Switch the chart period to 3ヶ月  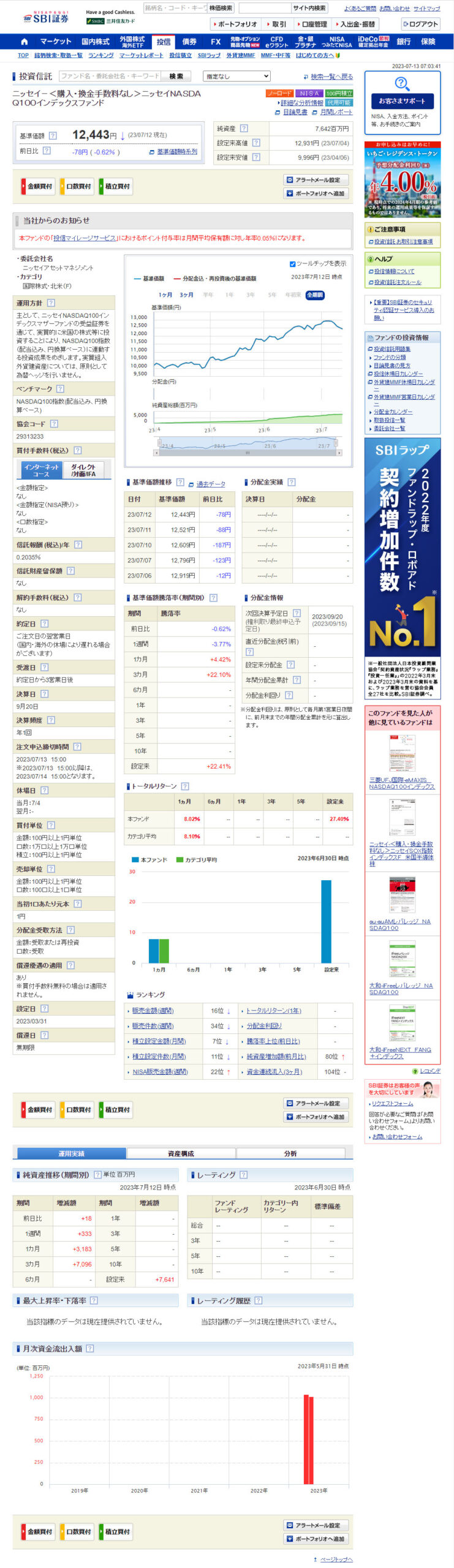tap(186, 295)
